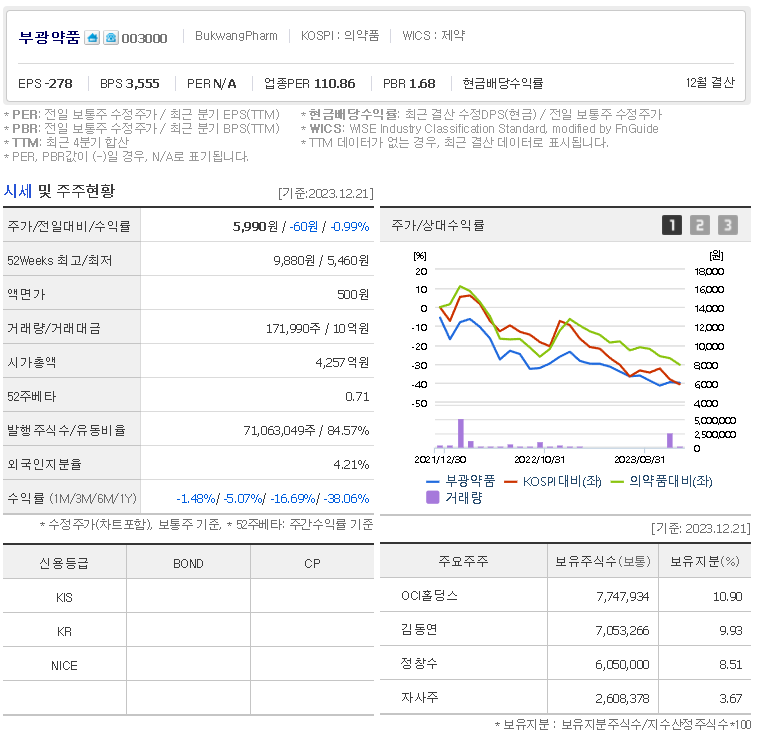The width and height of the screenshot is (760, 746).
Task: Switch the chart to tab 2
Action: [699, 225]
